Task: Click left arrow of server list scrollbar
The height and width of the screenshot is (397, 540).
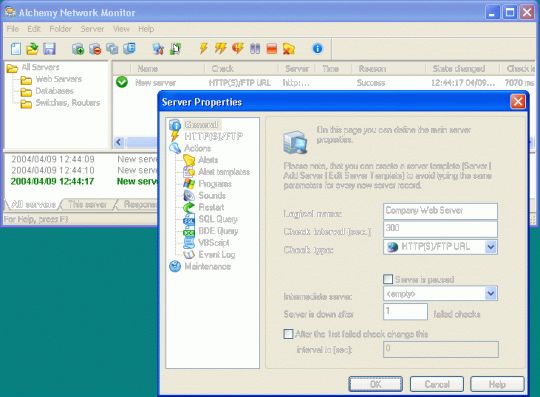Action: pos(119,142)
